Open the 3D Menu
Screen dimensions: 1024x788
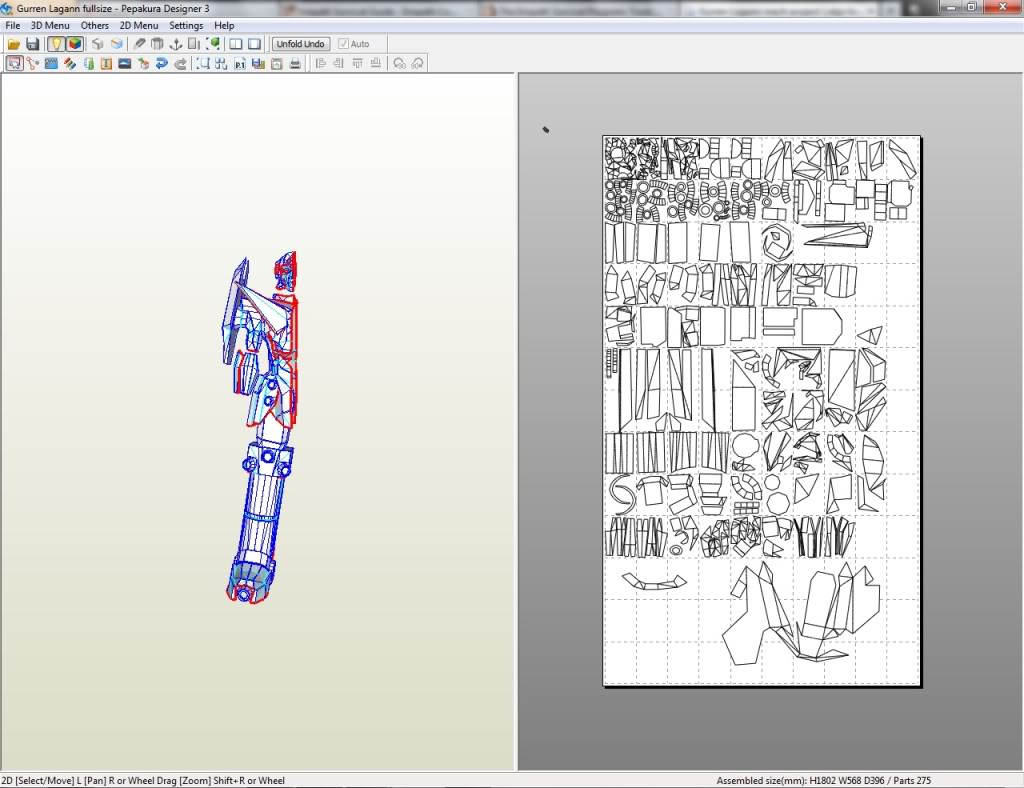pyautogui.click(x=50, y=25)
